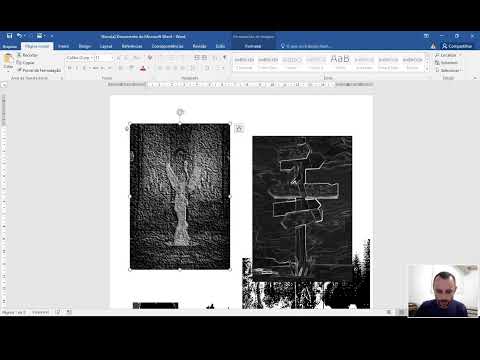Save the document from the Quick Access Toolbar
Screen dimensions: 480x360
tap(9, 36)
